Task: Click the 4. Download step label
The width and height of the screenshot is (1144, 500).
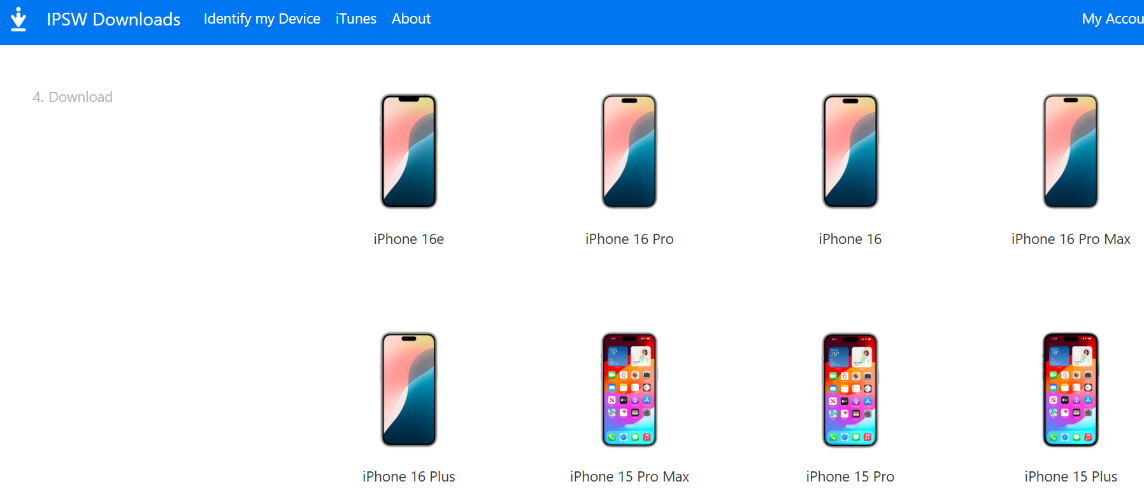Action: point(72,97)
